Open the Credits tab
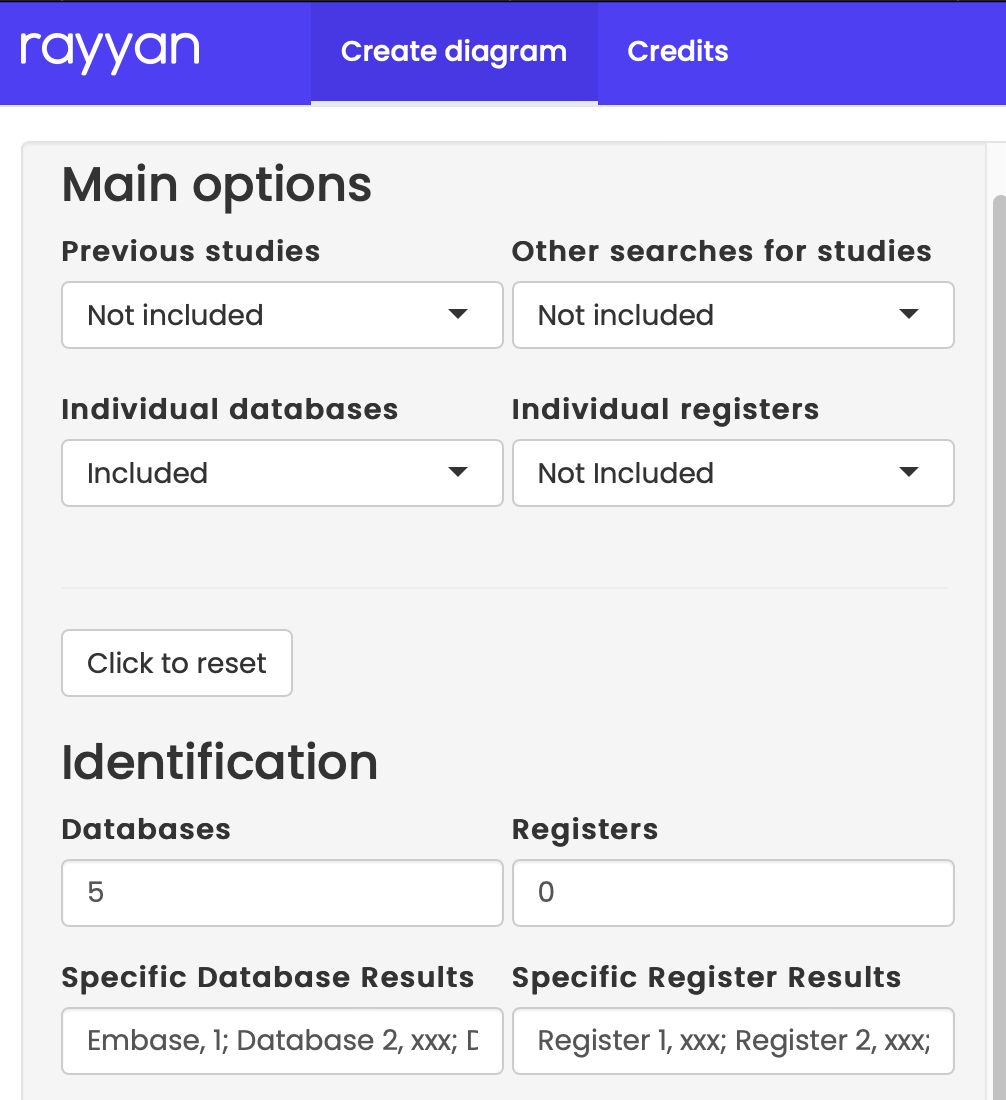The height and width of the screenshot is (1100, 1006). point(678,52)
